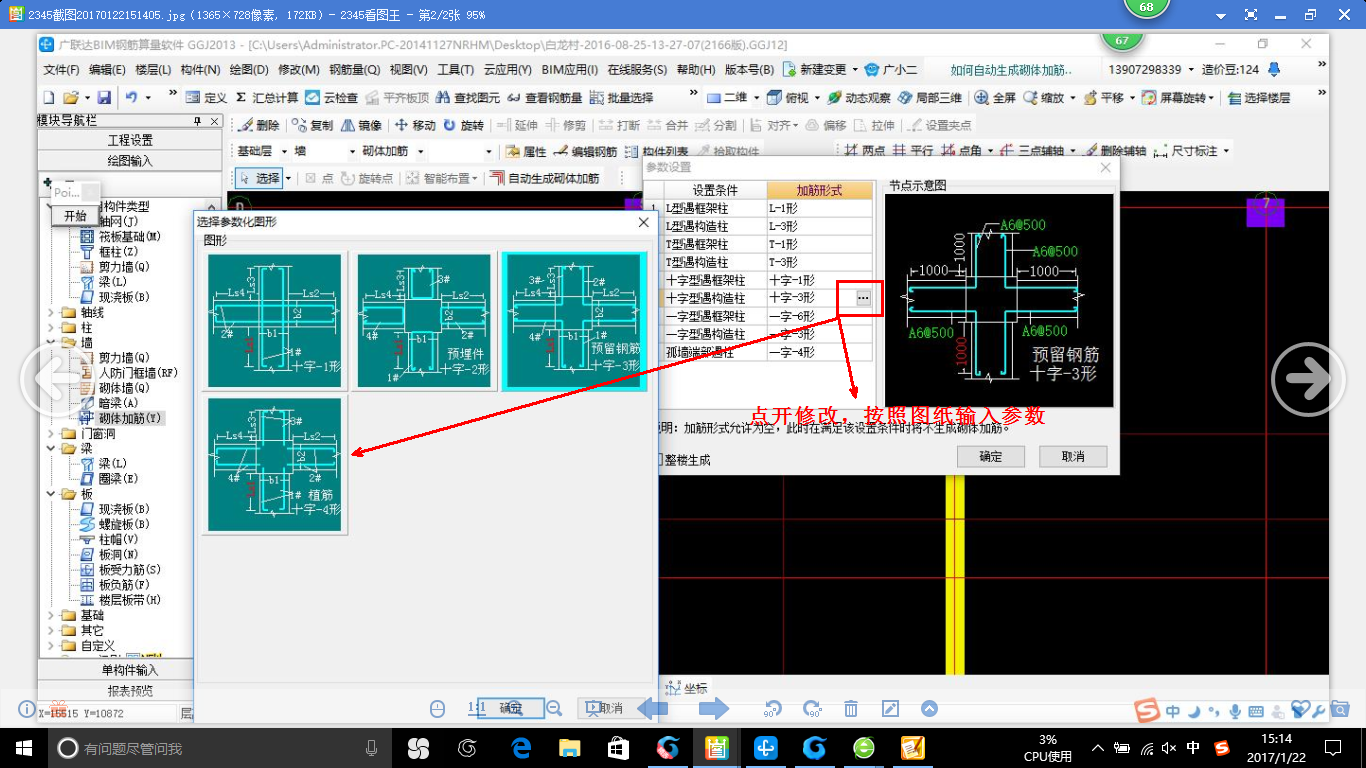Open the 工具(T) menu
This screenshot has width=1366, height=768.
click(456, 70)
